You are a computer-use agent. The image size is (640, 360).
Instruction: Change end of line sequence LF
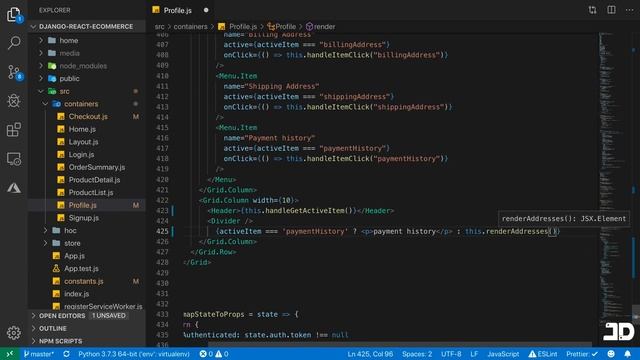[474, 354]
